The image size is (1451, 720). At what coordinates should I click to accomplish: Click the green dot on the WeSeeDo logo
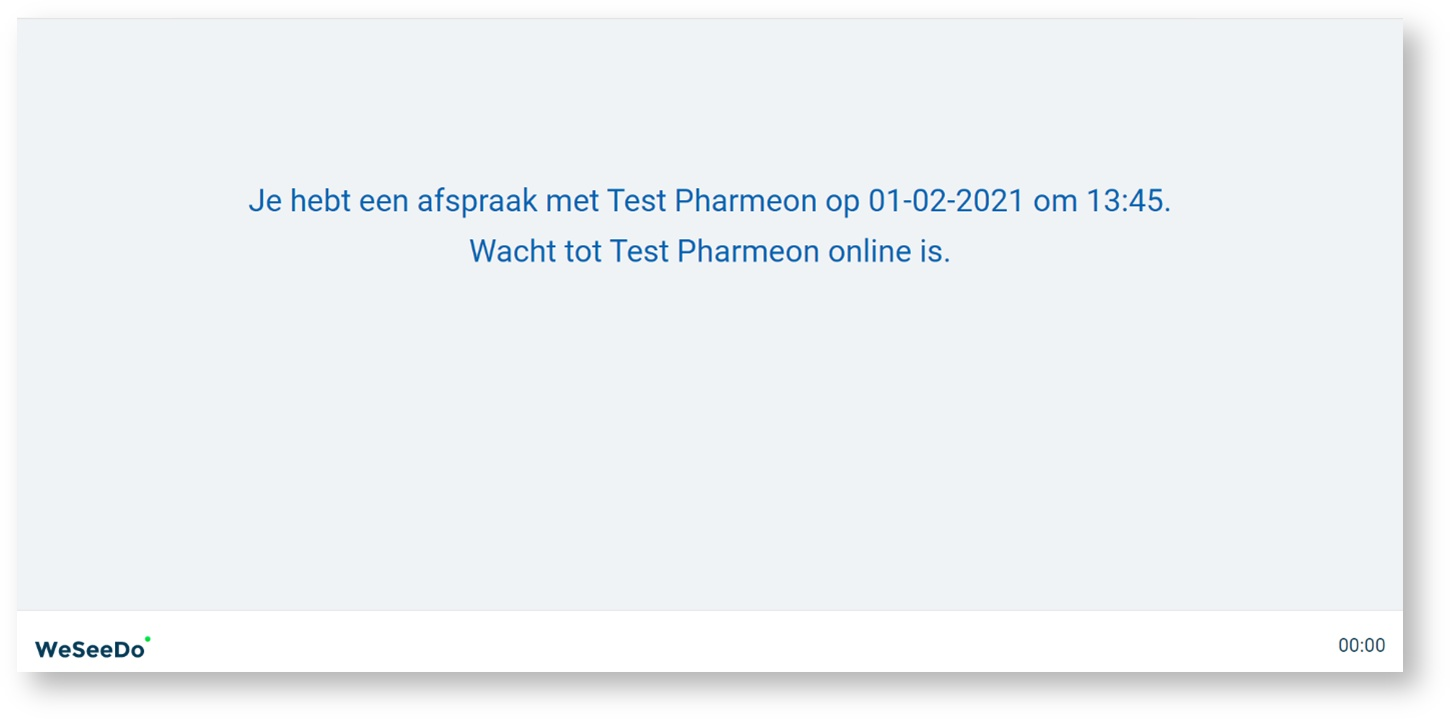click(x=148, y=638)
